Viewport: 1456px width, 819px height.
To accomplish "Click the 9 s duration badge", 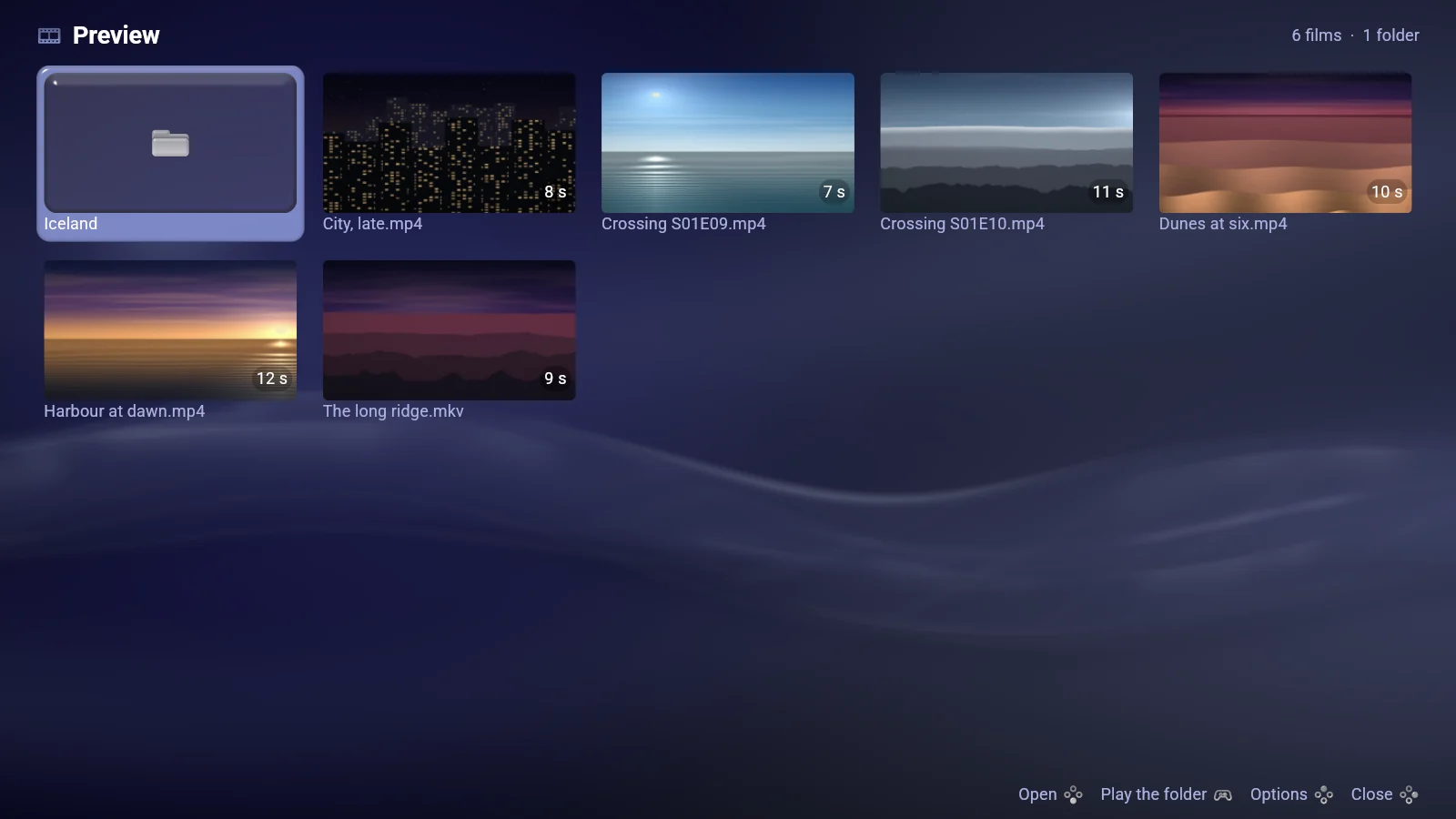I will click(555, 379).
